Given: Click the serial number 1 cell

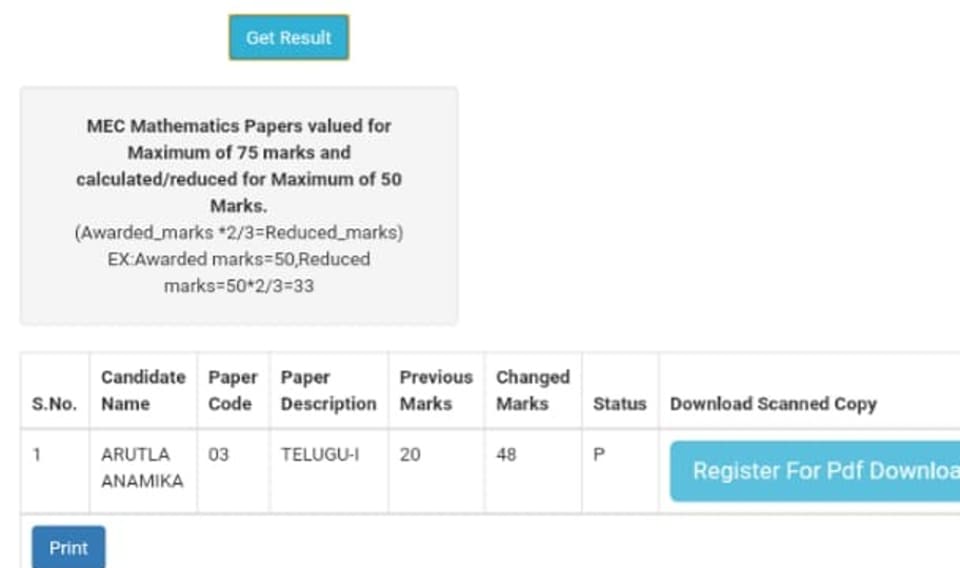Looking at the screenshot, I should (x=37, y=455).
